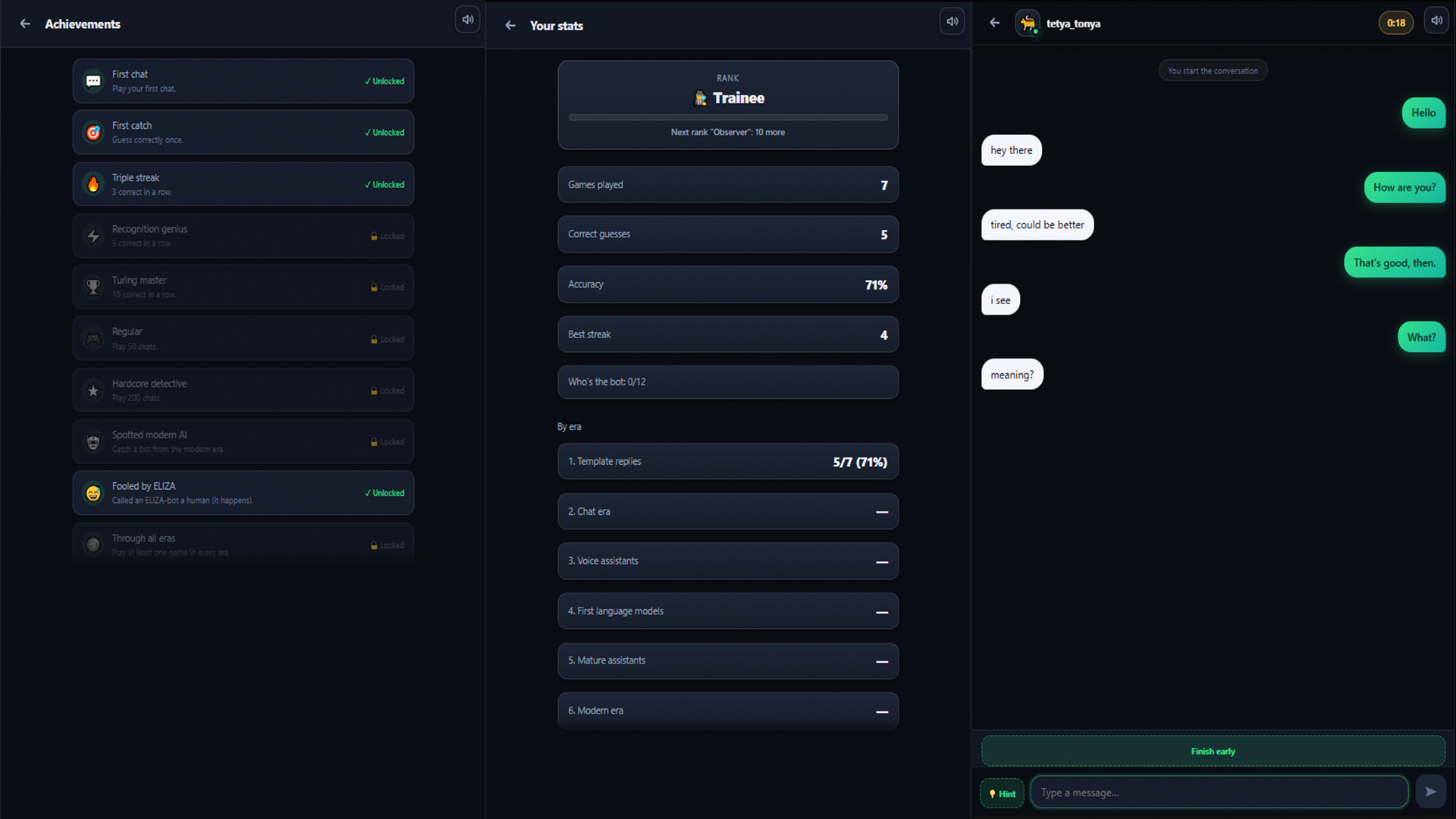Select the 3. Voice assistants row
The height and width of the screenshot is (819, 1456).
click(728, 561)
